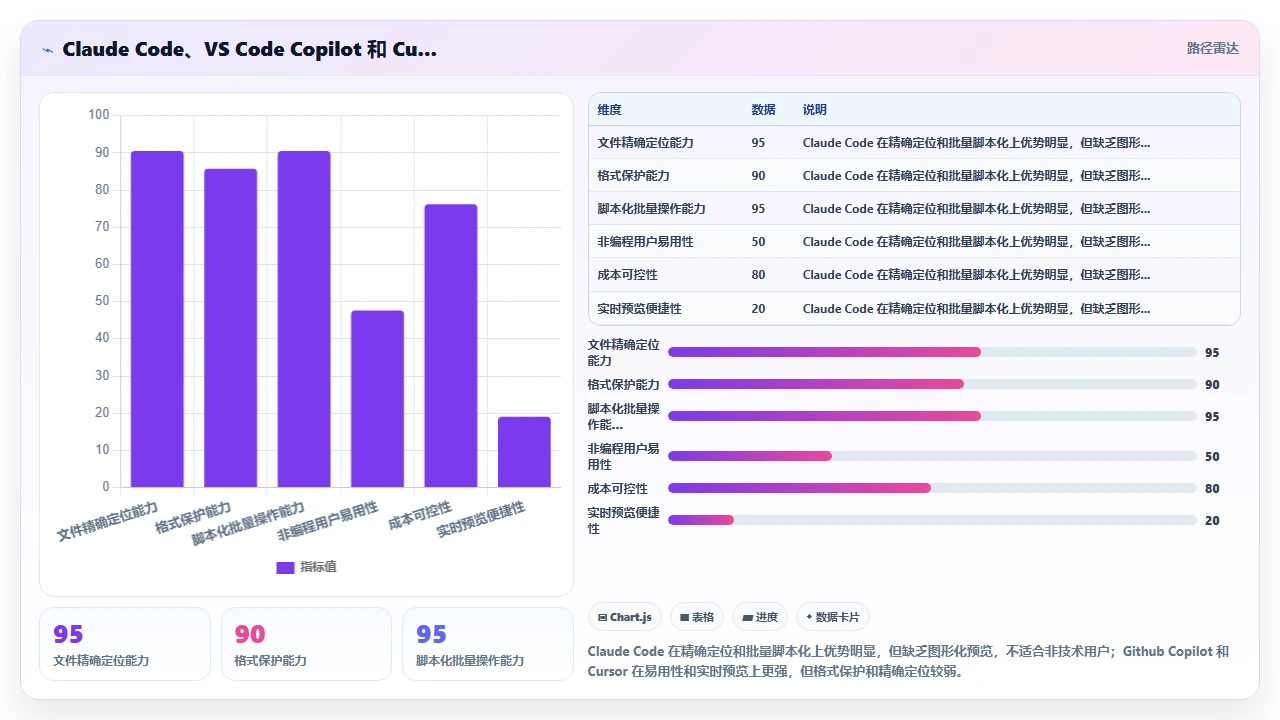This screenshot has height=720, width=1280.
Task: Click the 格式保护能力 progress bar
Action: tap(932, 384)
